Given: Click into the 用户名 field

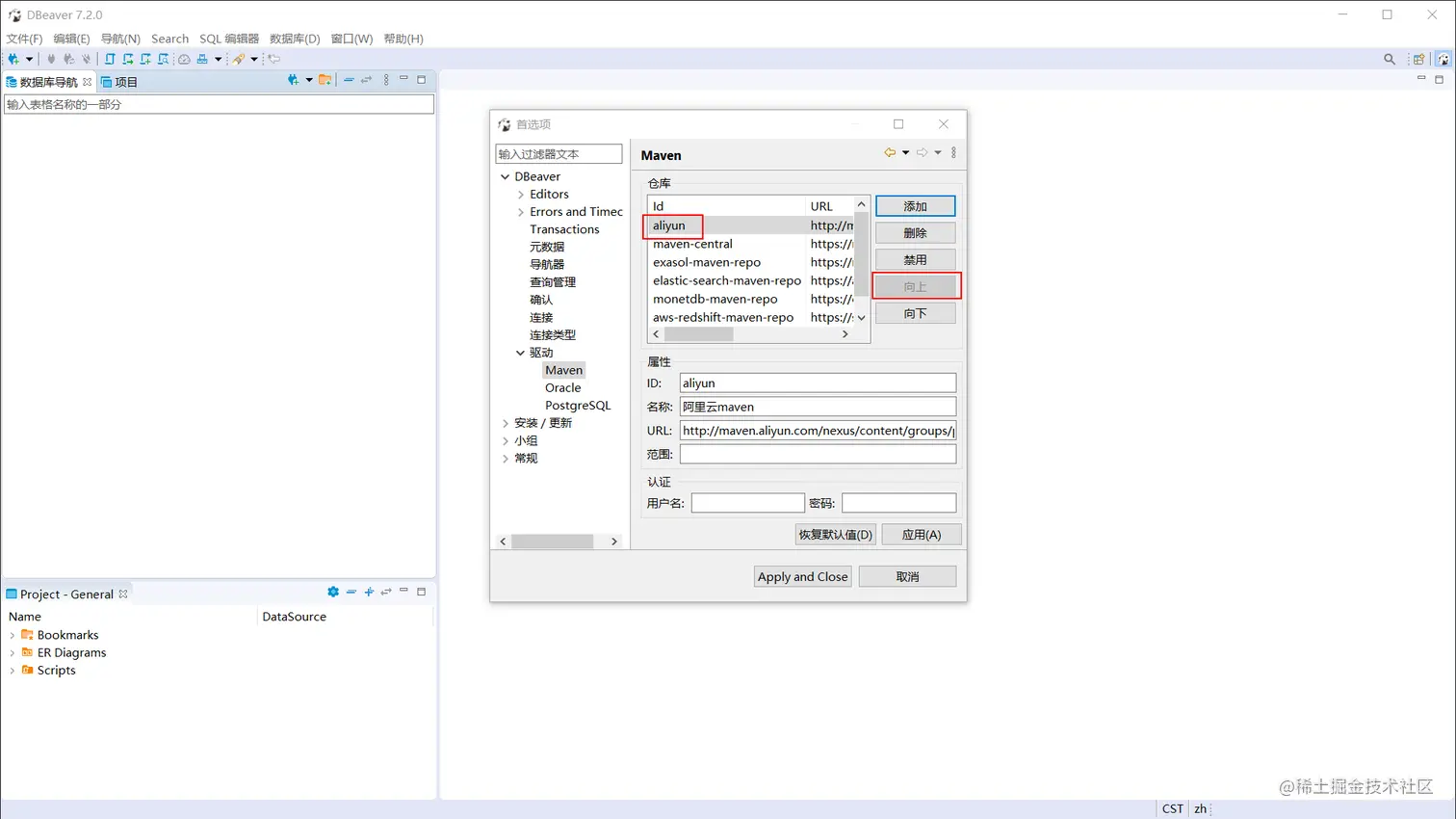Looking at the screenshot, I should (747, 503).
